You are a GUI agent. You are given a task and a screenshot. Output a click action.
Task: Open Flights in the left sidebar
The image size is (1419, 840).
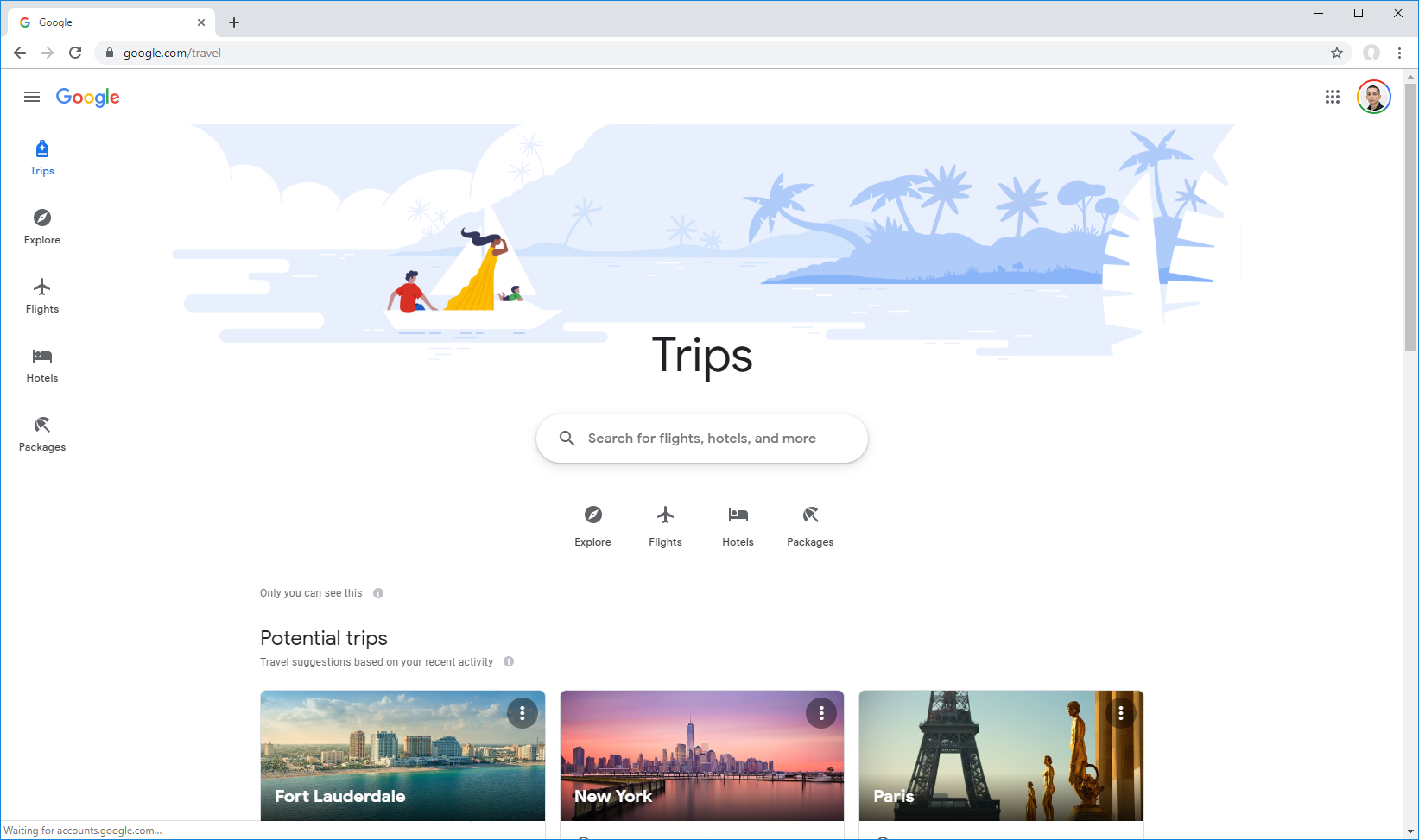(41, 295)
